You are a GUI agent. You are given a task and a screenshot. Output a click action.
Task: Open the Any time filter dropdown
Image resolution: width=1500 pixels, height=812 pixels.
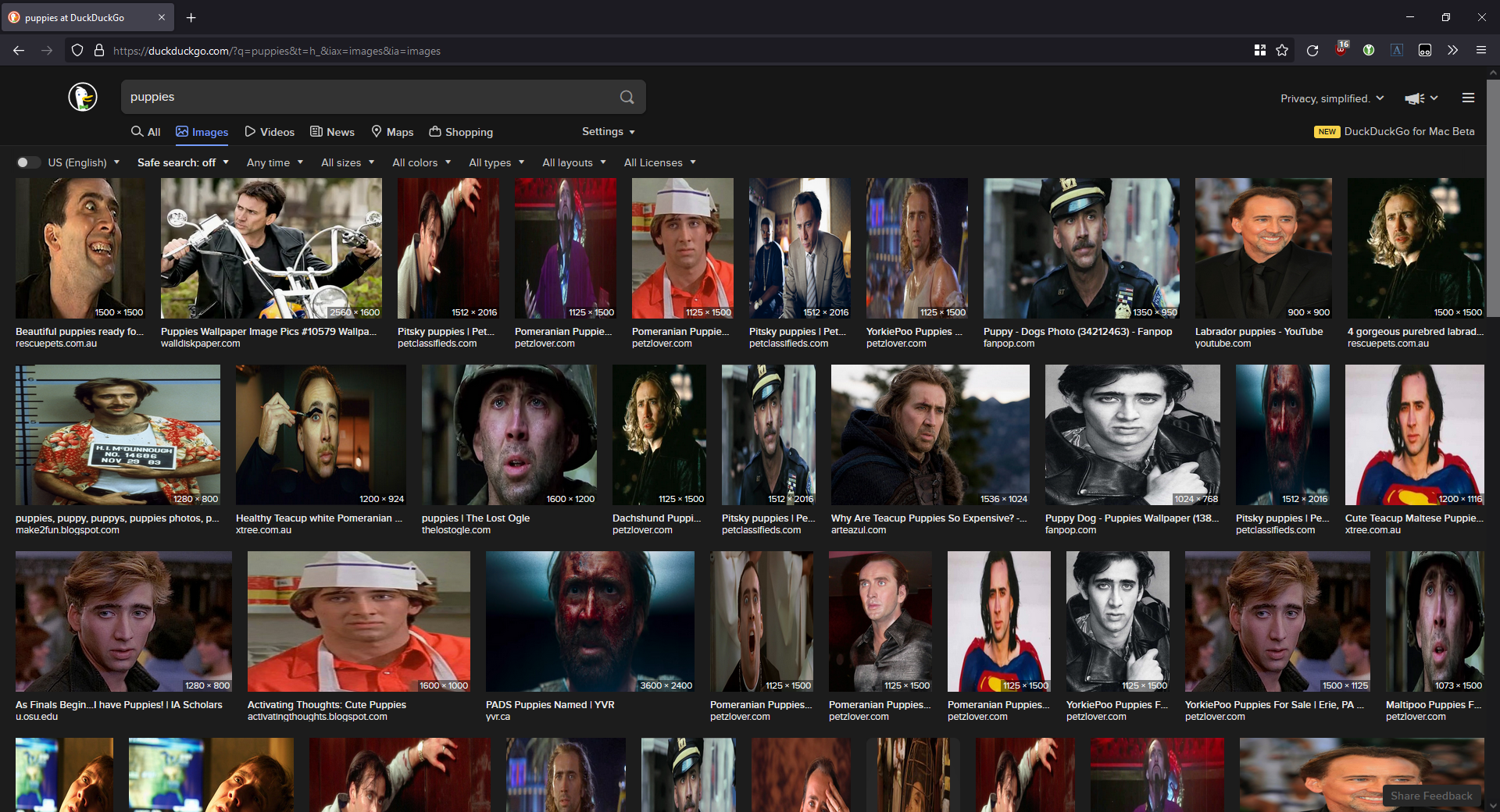pos(273,162)
